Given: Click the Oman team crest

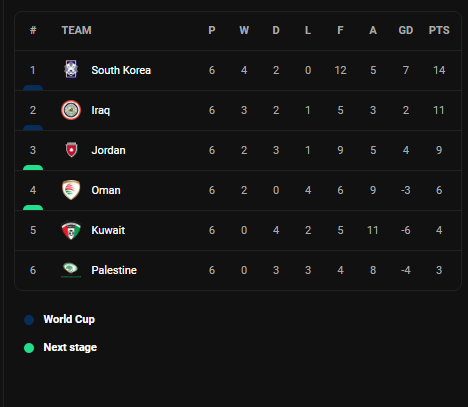Looking at the screenshot, I should (71, 190).
